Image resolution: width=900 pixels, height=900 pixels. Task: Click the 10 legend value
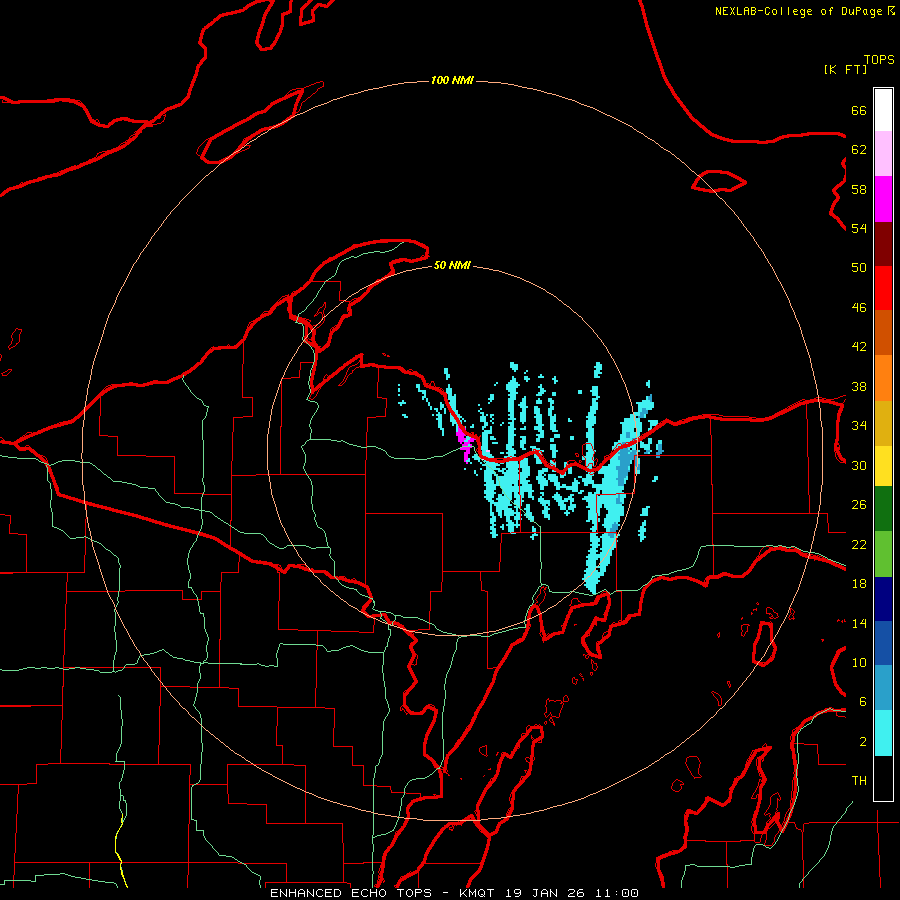tap(859, 663)
